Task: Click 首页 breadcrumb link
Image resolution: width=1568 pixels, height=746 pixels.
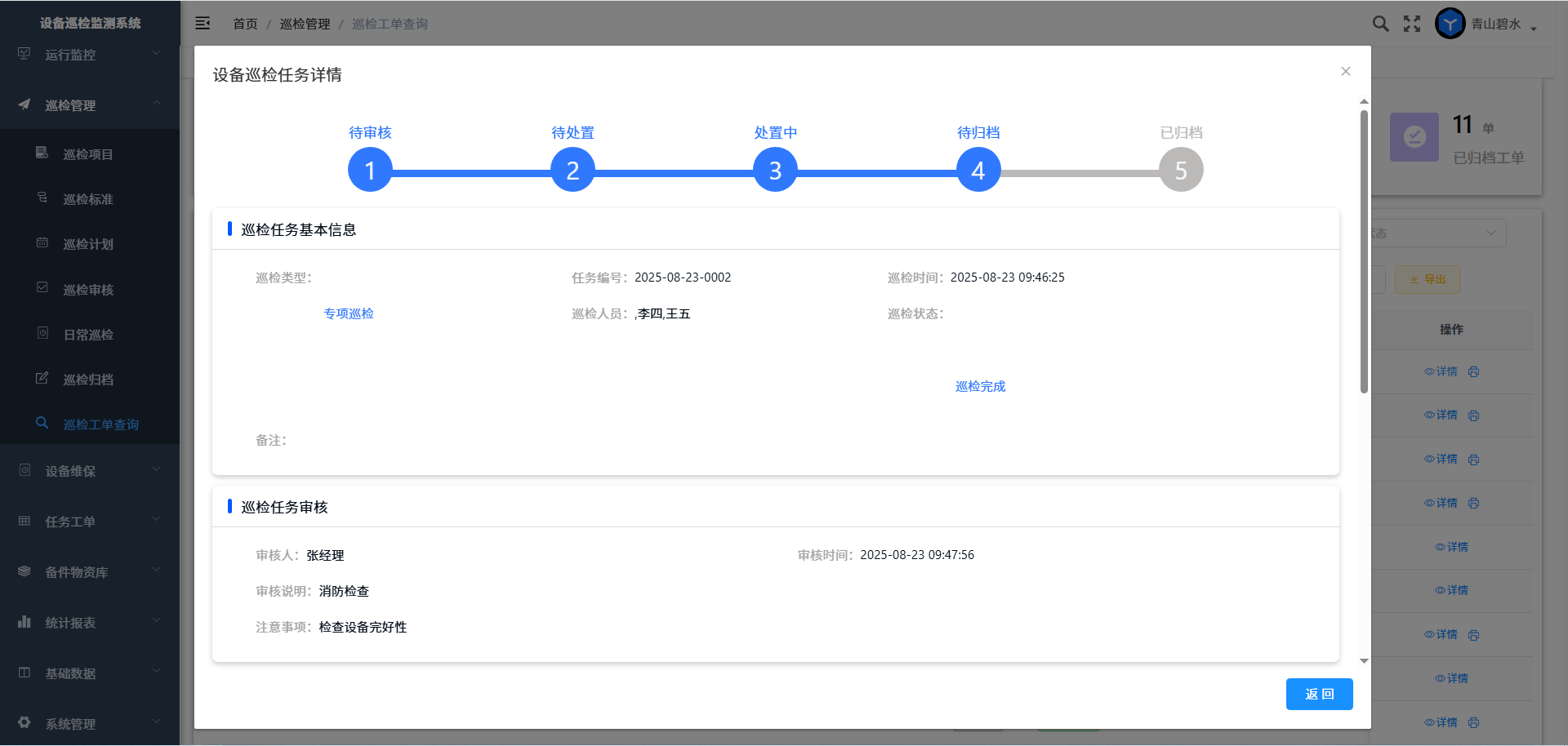Action: (245, 24)
